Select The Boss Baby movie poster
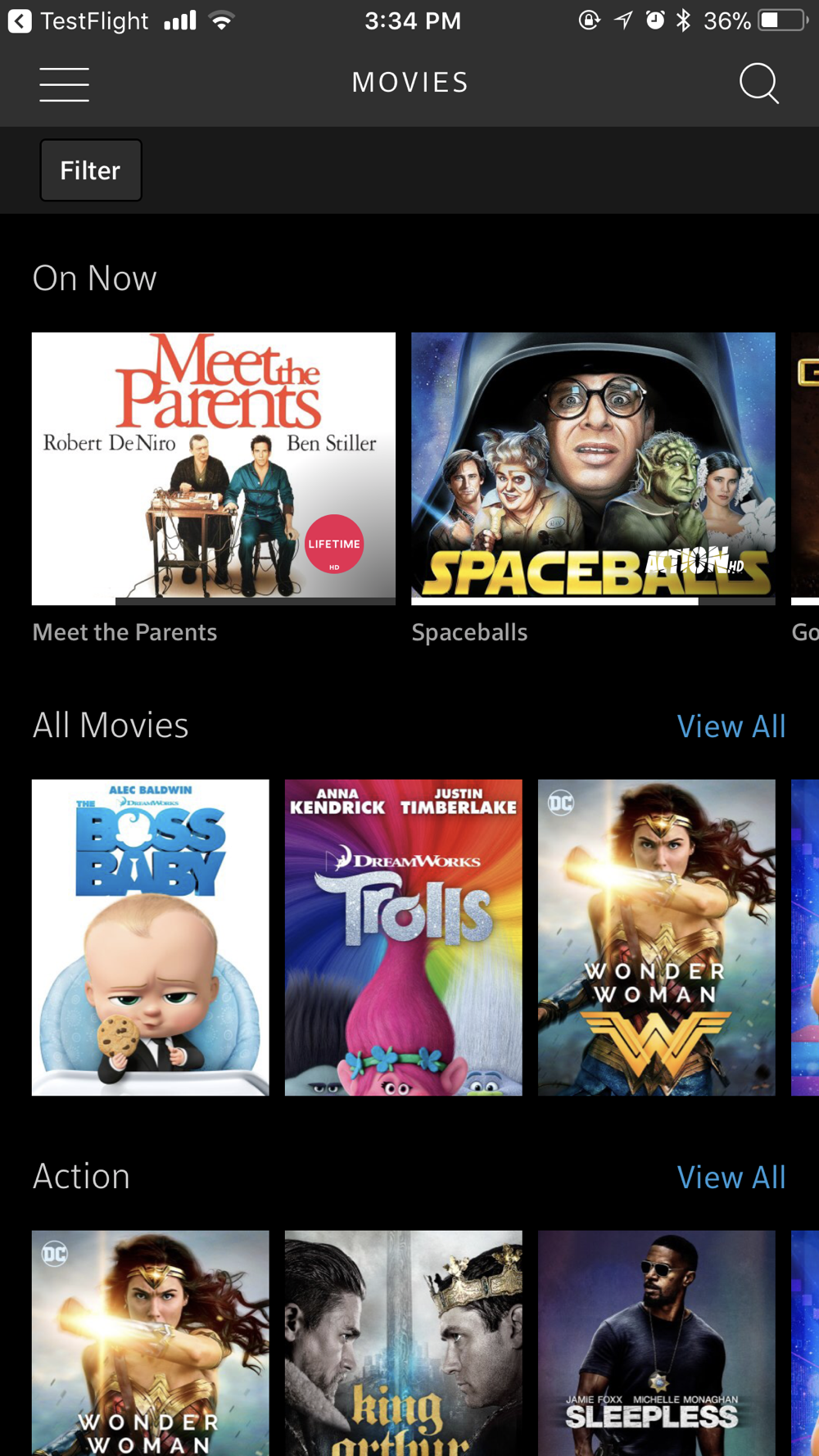The width and height of the screenshot is (819, 1456). (x=151, y=938)
